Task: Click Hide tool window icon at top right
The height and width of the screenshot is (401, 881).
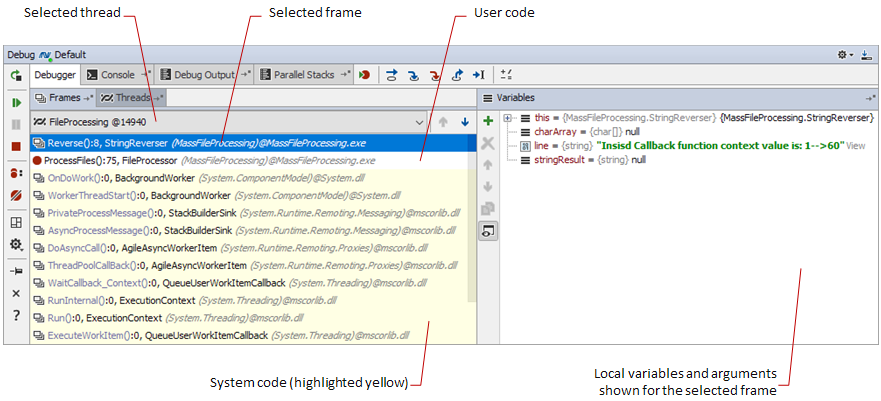Action: pos(866,54)
